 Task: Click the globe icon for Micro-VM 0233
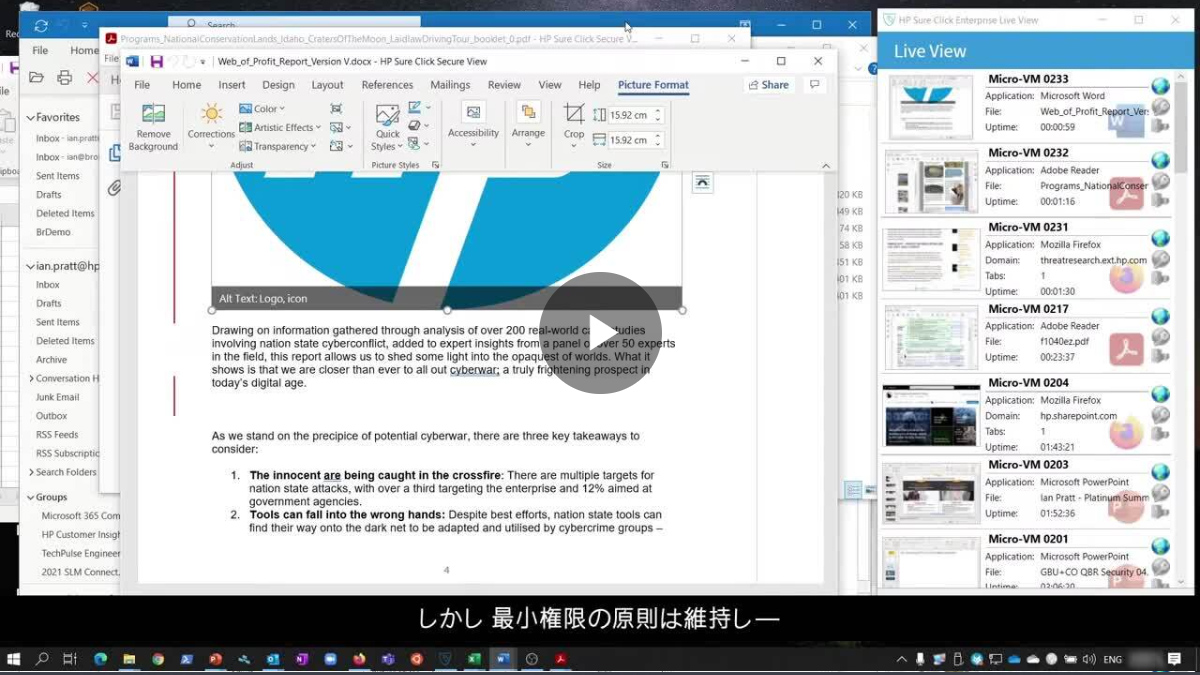(1160, 87)
